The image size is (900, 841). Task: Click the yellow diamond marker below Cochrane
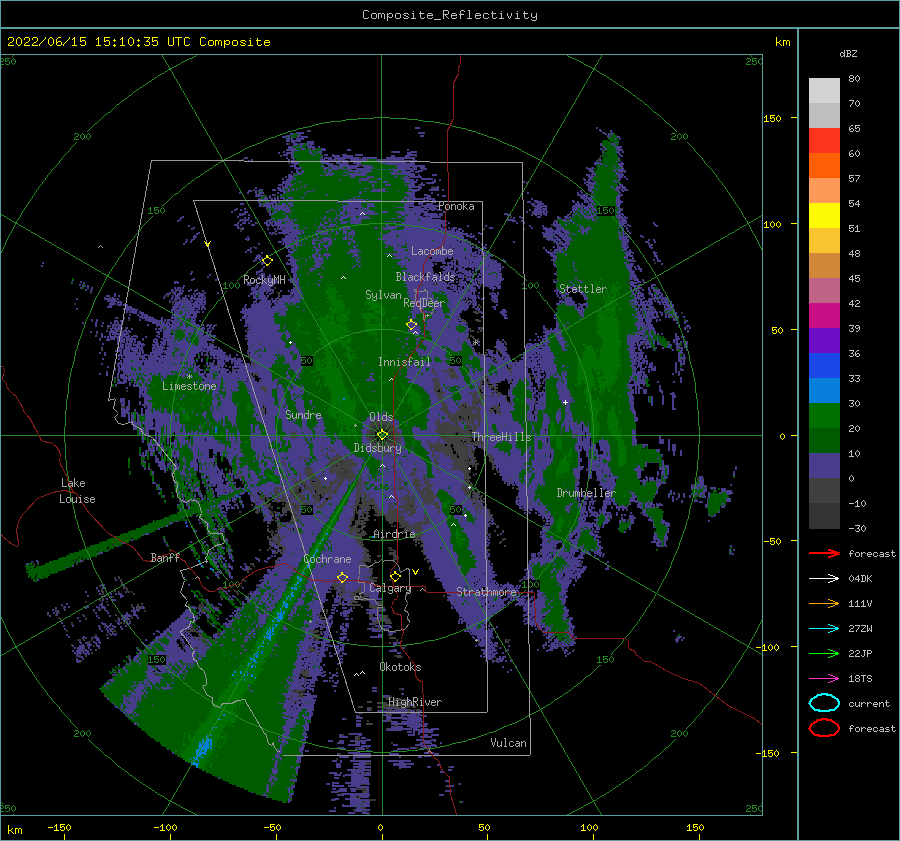click(x=343, y=577)
